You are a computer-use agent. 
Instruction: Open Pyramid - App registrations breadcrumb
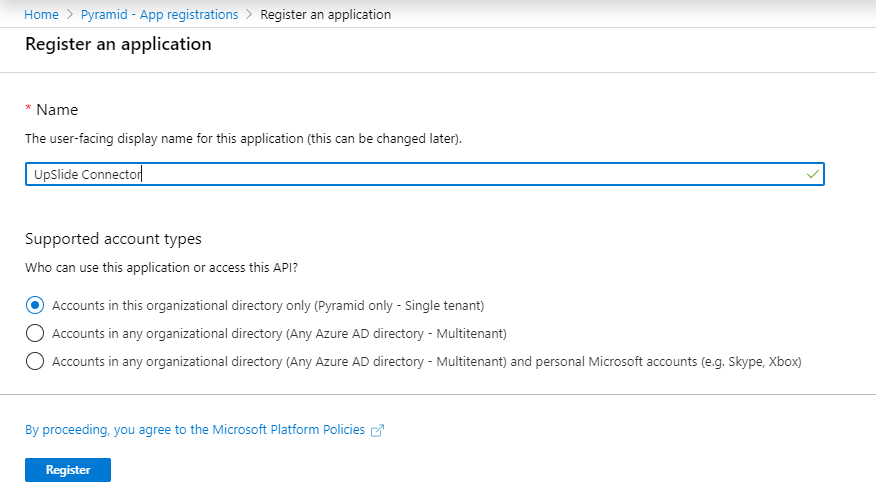[x=159, y=15]
